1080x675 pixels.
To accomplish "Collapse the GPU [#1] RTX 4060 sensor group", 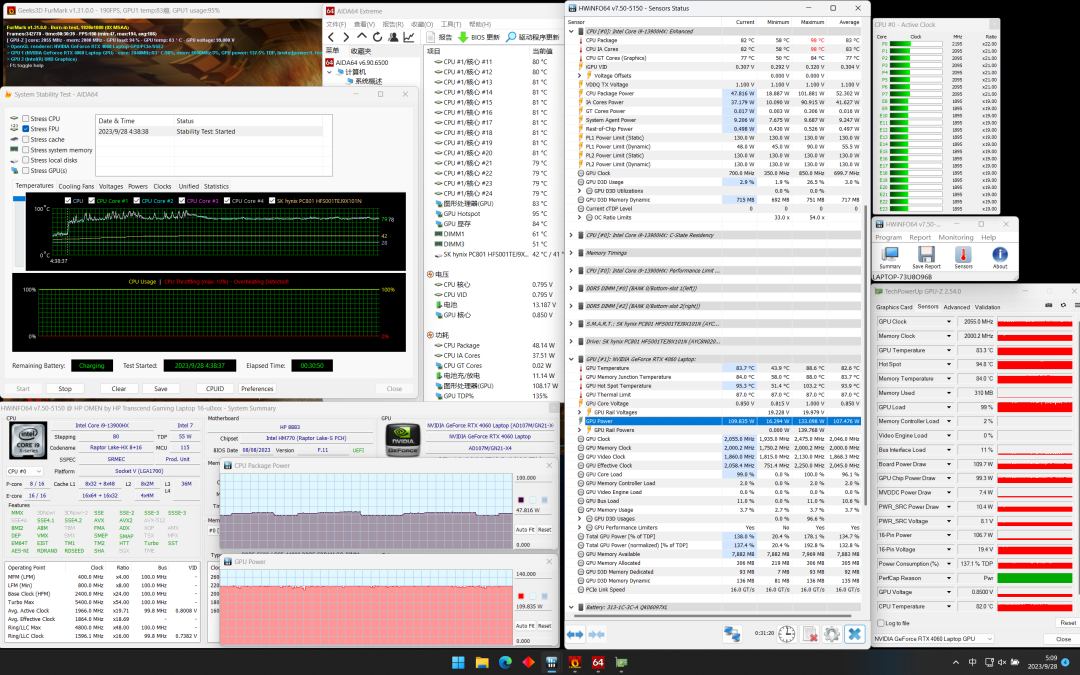I will [x=570, y=358].
